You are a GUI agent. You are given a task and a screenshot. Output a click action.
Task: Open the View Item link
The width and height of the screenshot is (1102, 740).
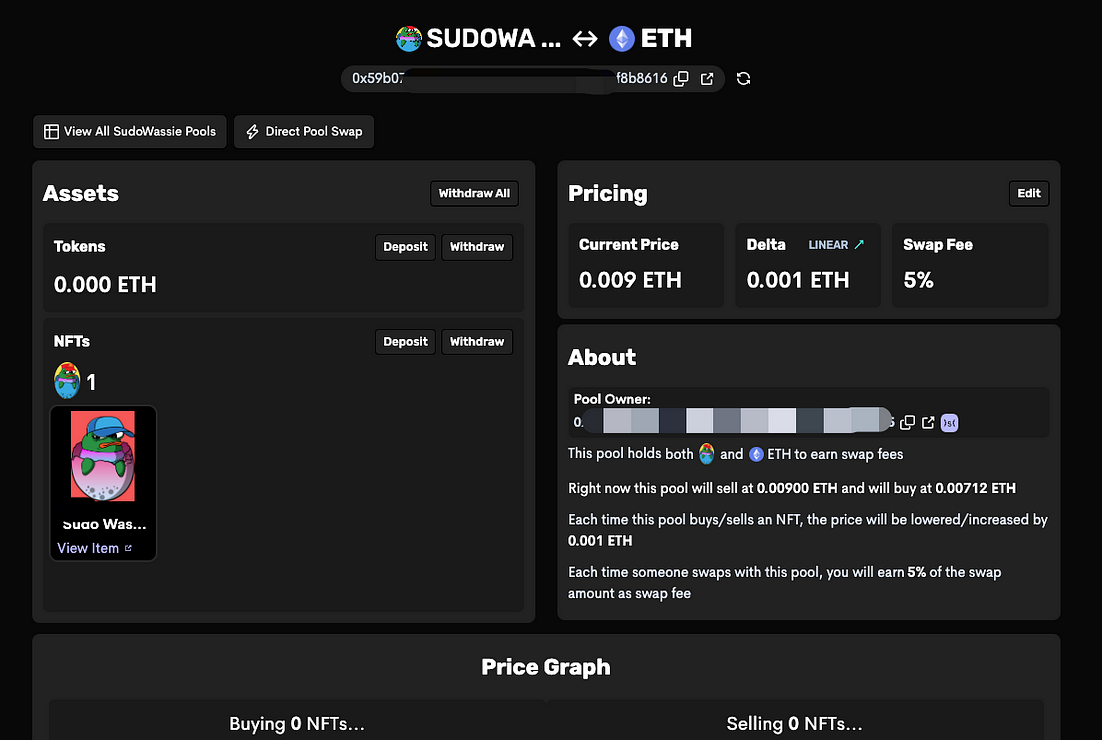94,548
